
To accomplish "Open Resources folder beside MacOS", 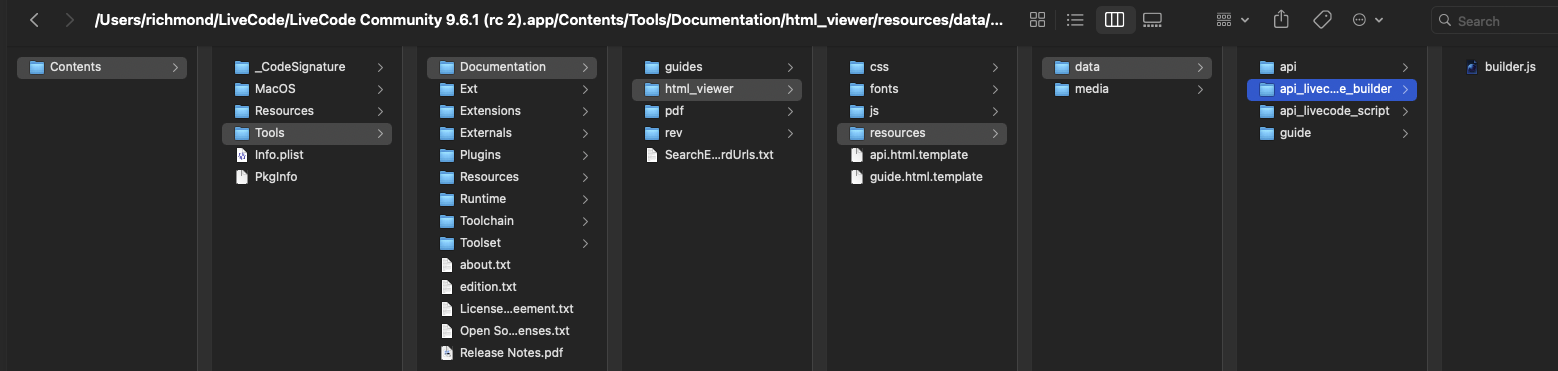I will (307, 111).
